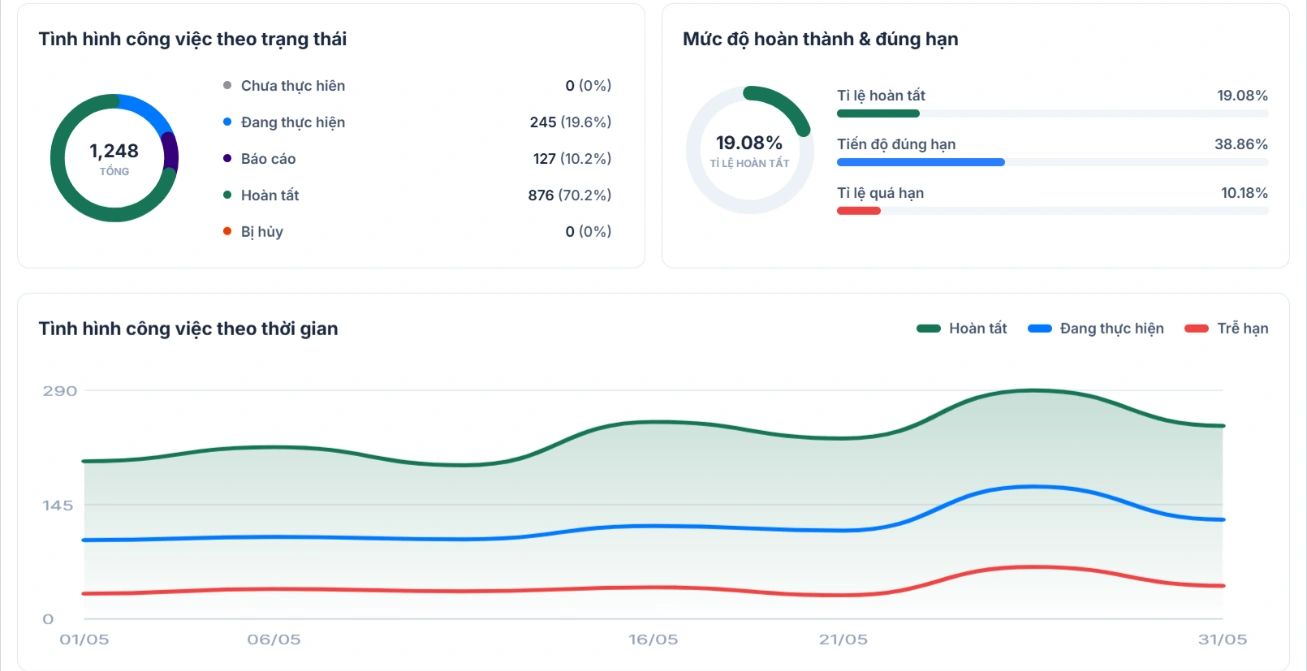Click the 01/05 x-axis label
The image size is (1307, 671).
[83, 640]
